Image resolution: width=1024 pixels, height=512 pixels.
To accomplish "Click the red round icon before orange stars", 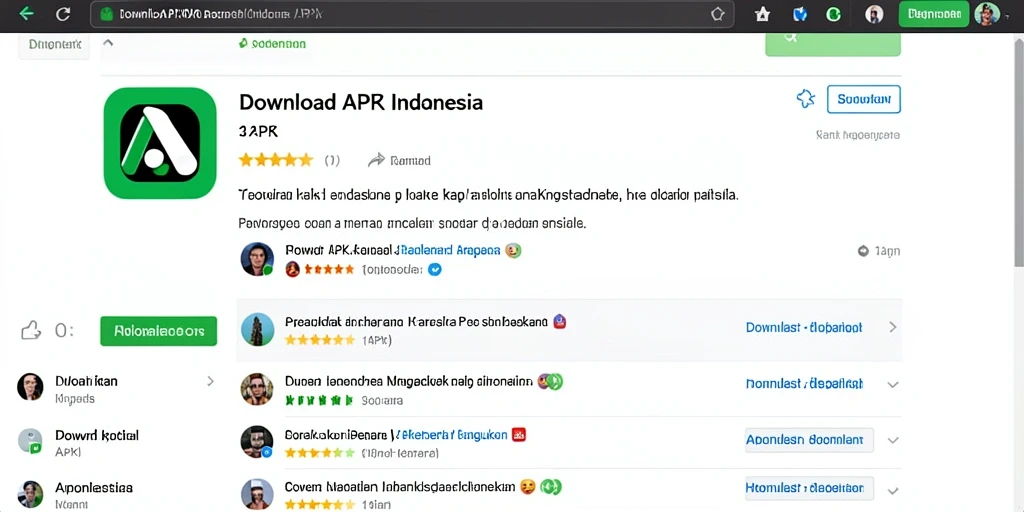I will pyautogui.click(x=293, y=269).
